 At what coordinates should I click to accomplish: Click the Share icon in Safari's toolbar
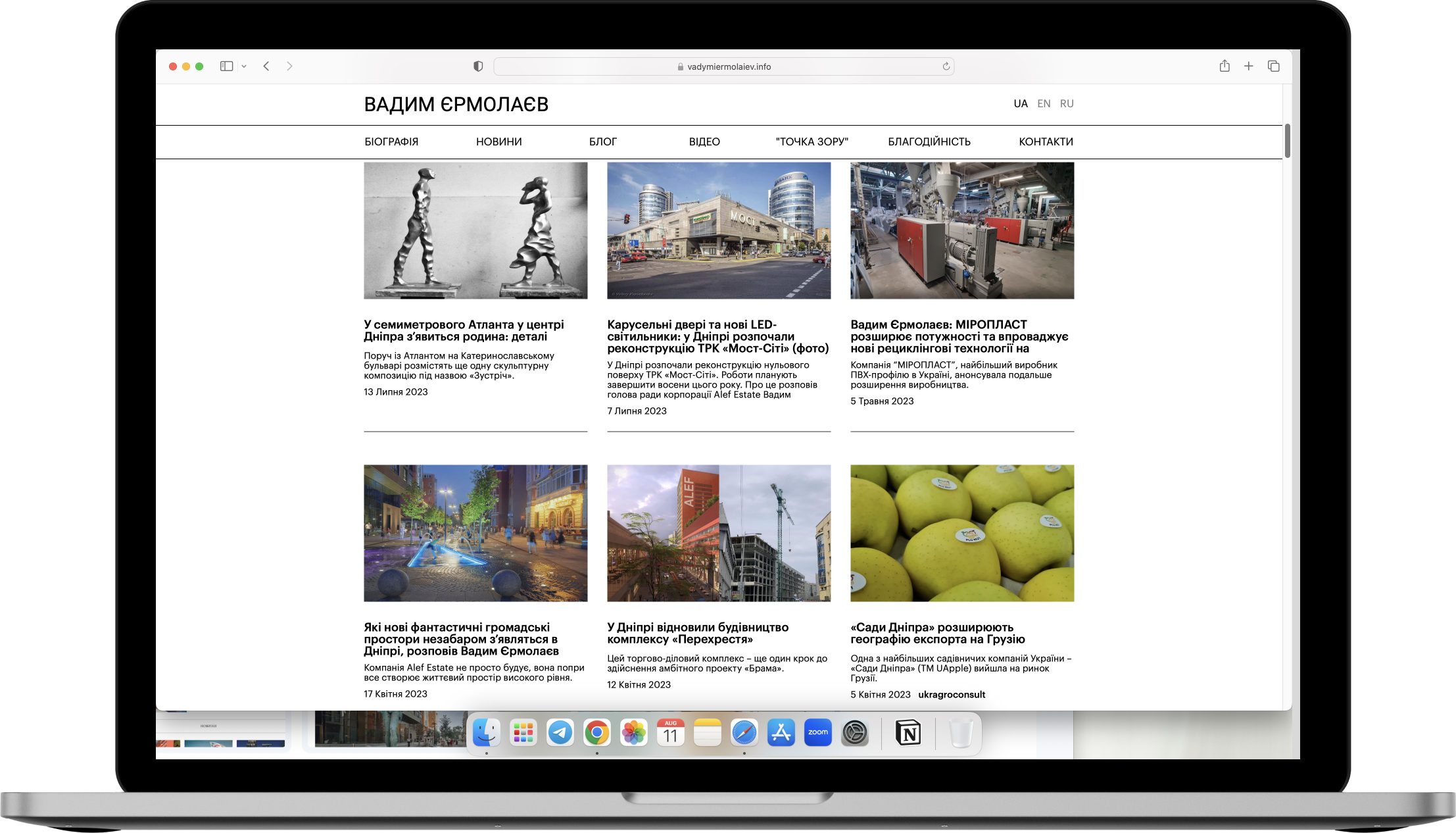1224,66
